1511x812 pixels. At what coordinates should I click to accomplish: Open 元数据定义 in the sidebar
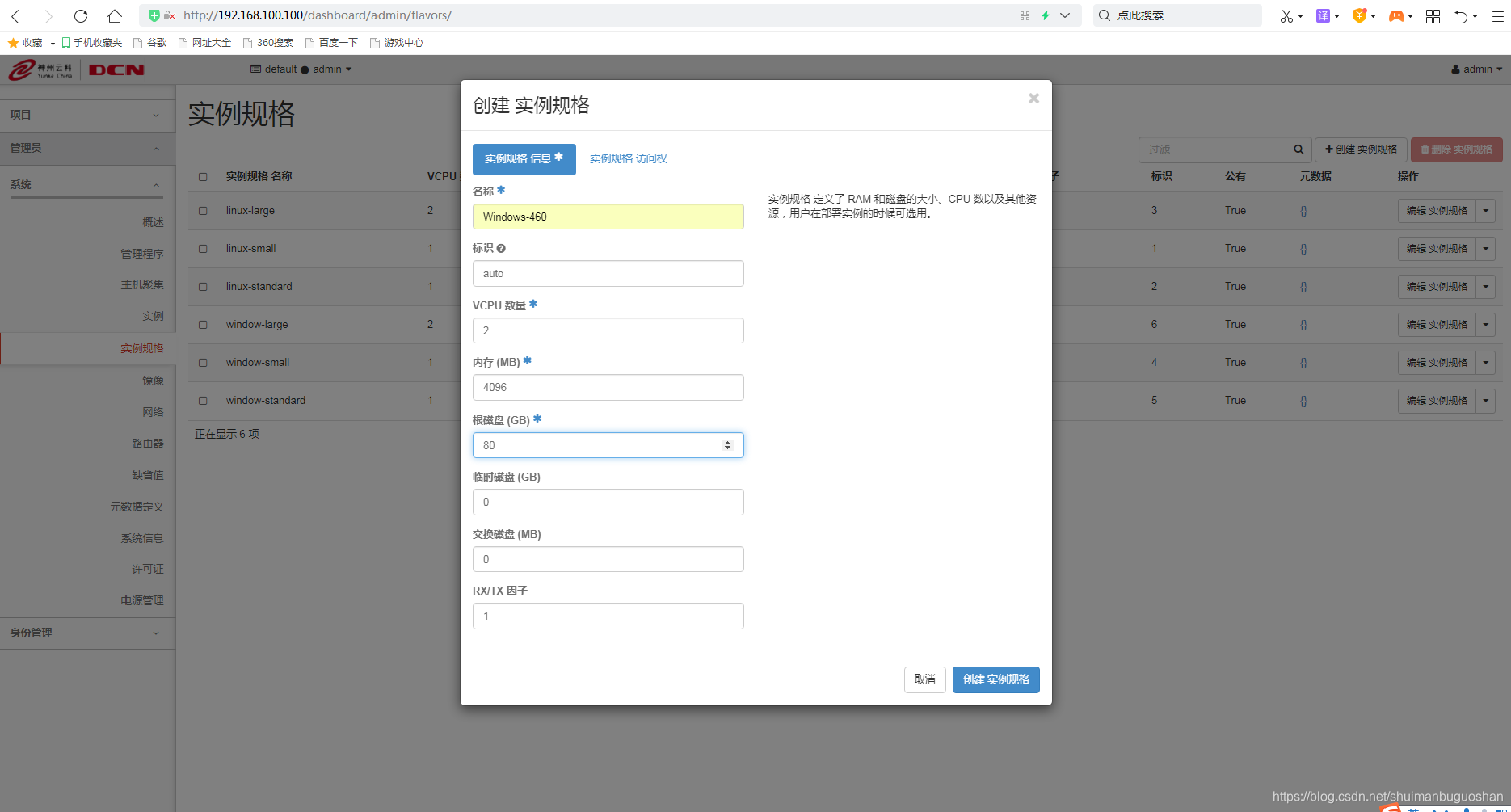coord(137,507)
